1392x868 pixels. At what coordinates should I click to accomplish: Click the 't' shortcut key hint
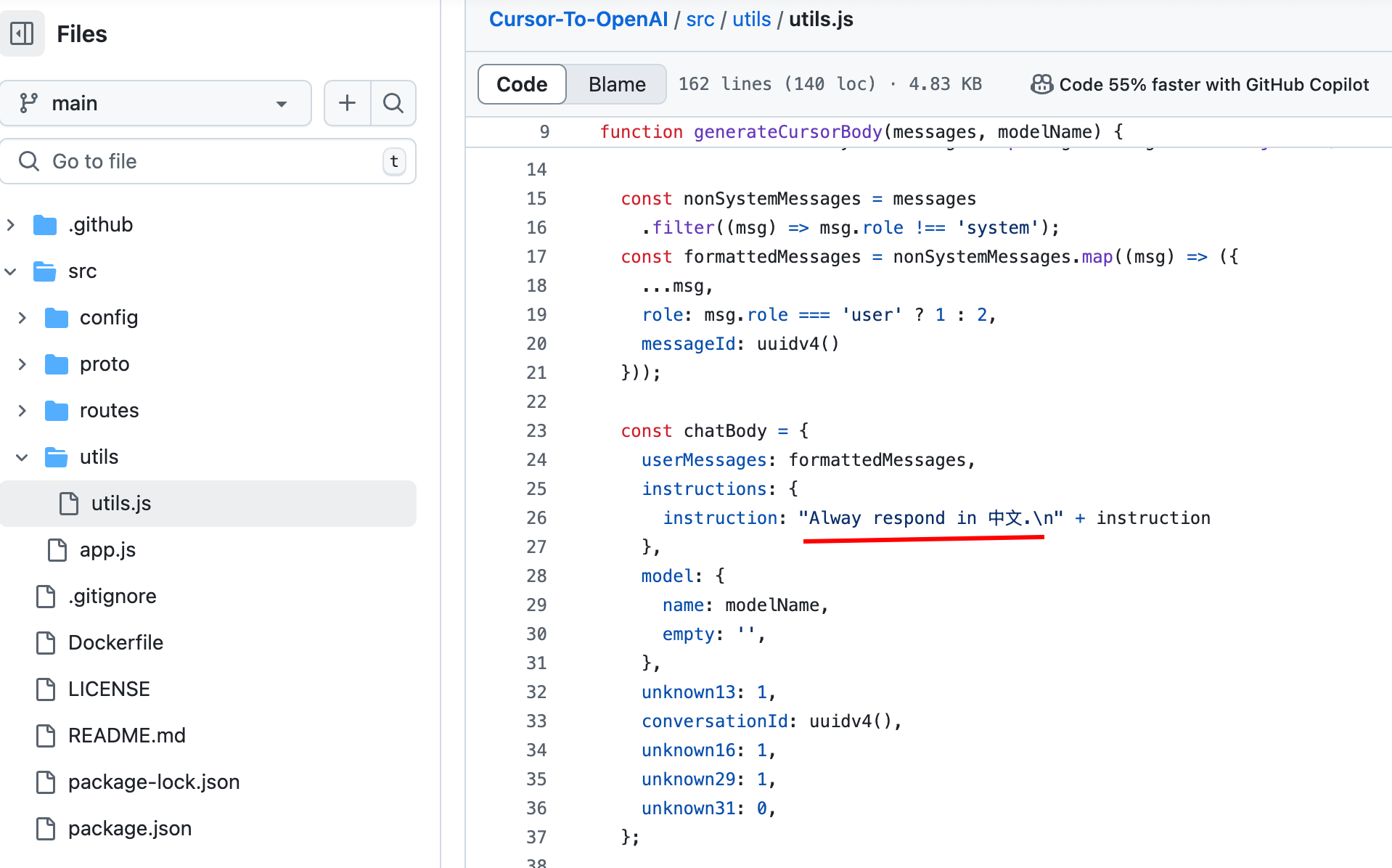click(394, 161)
